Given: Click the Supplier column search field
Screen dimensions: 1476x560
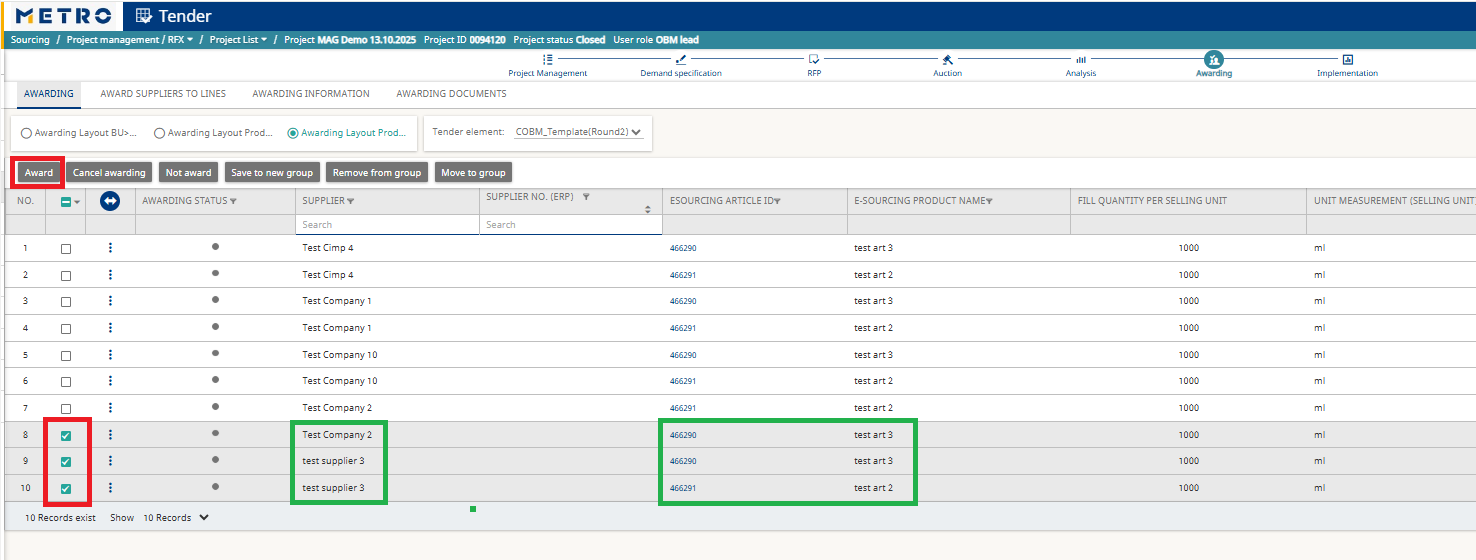Looking at the screenshot, I should point(388,225).
